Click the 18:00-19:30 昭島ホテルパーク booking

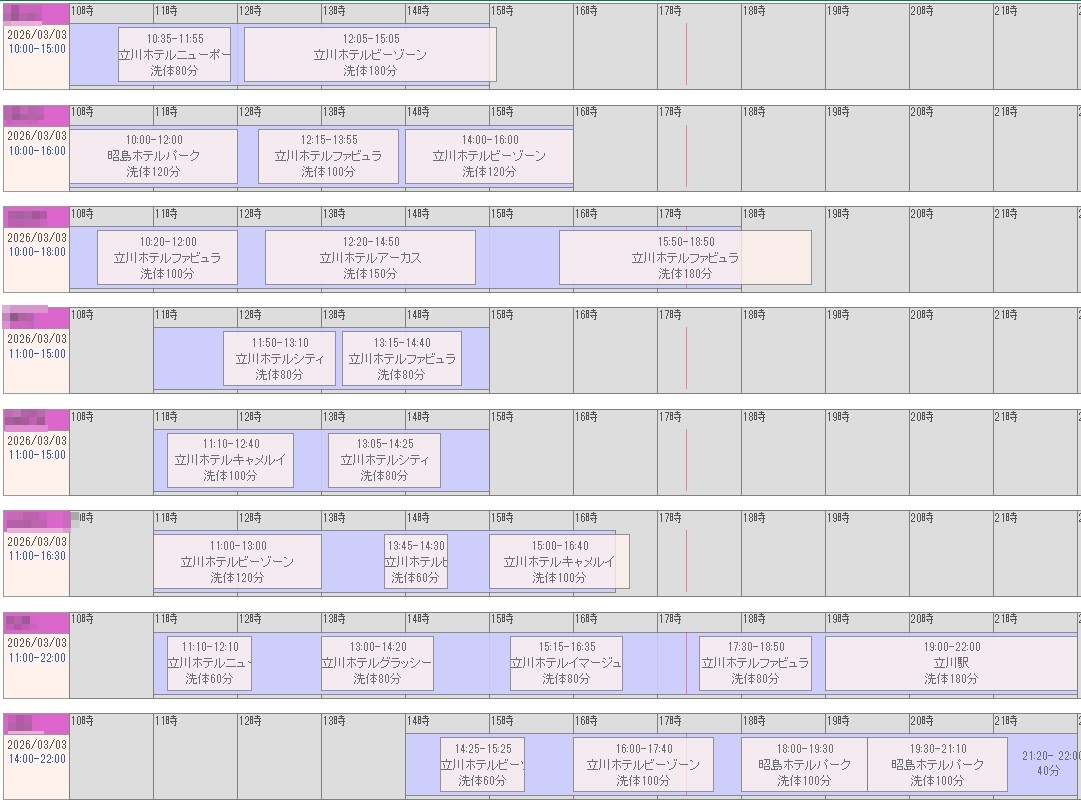click(804, 764)
